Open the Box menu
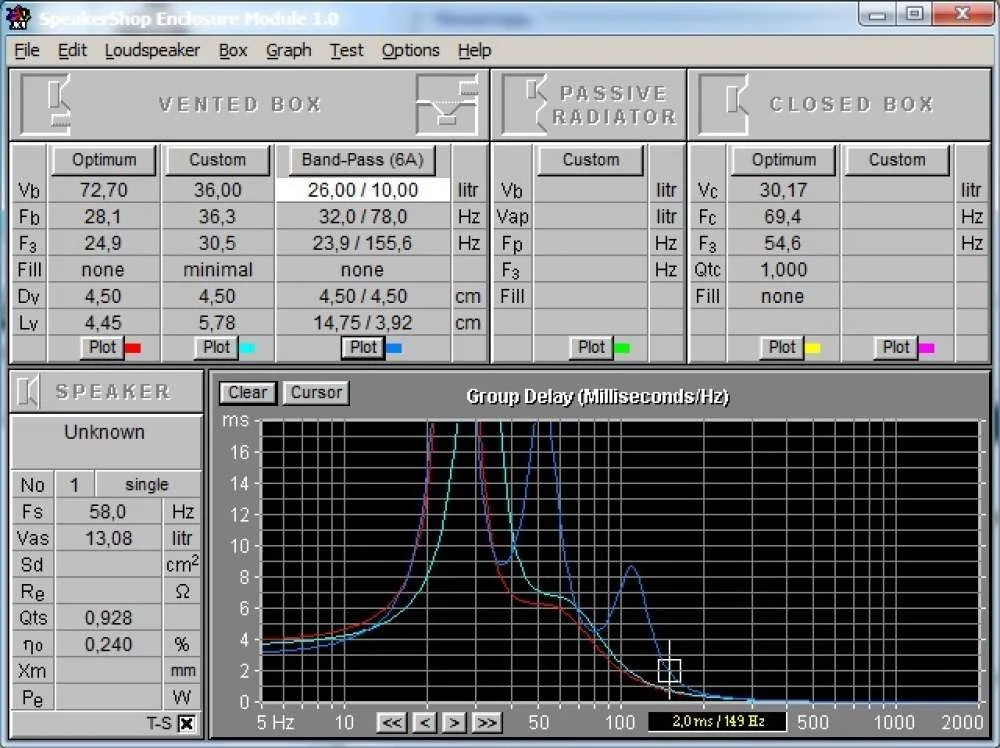 point(233,50)
